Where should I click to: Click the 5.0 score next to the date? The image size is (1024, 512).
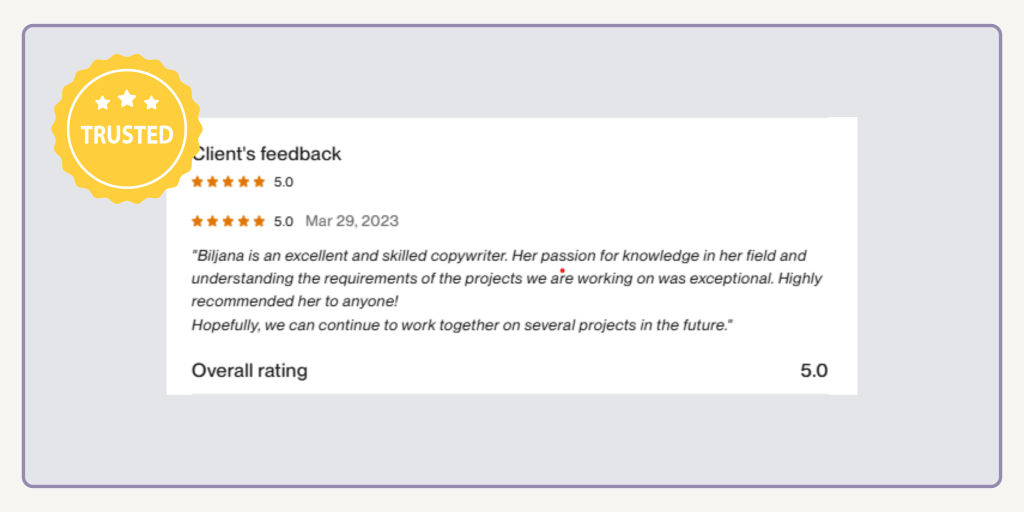(283, 221)
